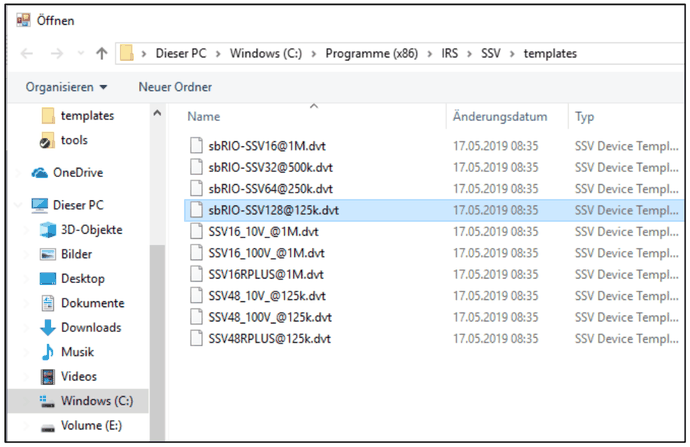Click the OneDrive cloud icon
The image size is (690, 447).
[40, 173]
